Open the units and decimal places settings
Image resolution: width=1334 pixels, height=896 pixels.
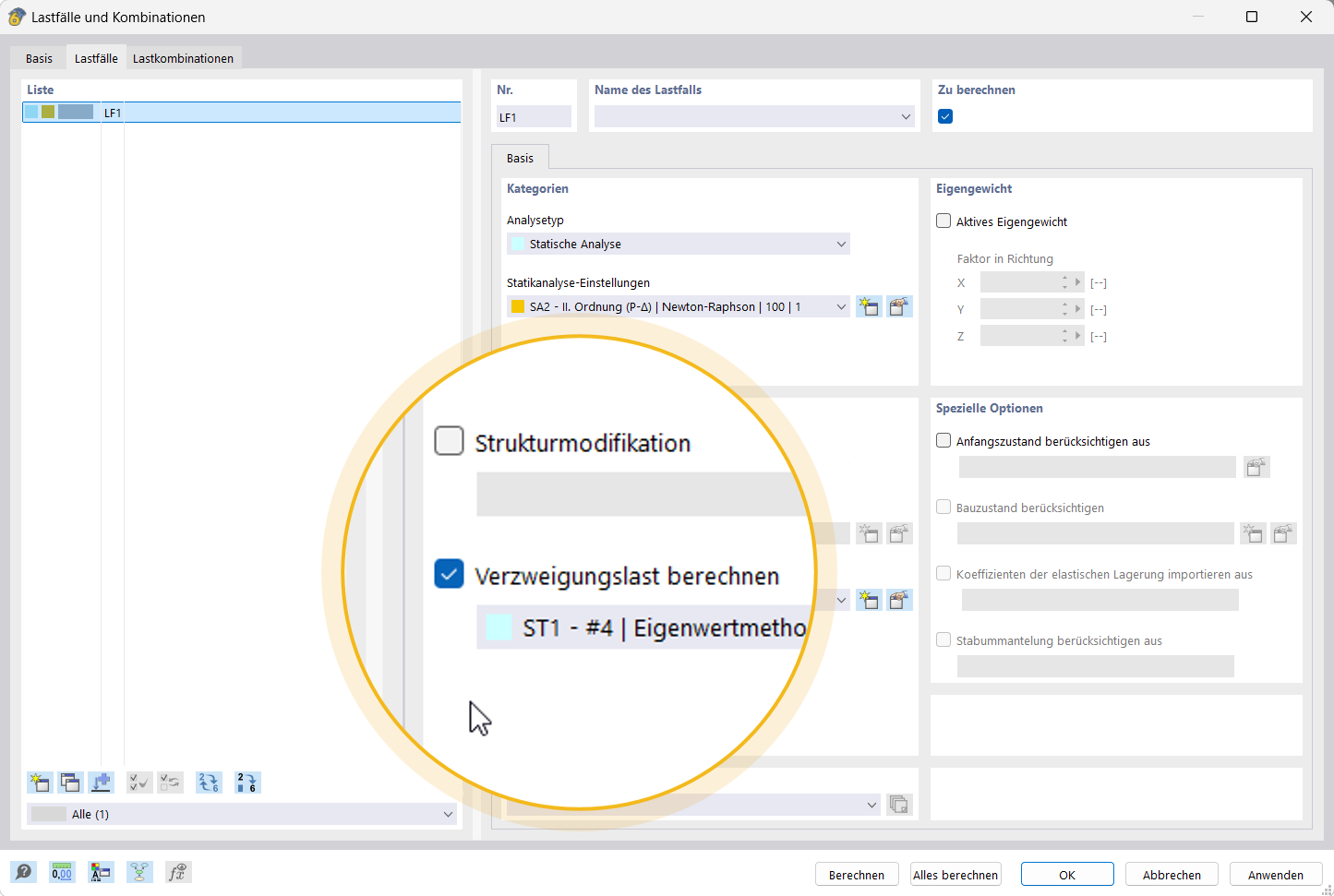click(x=62, y=872)
